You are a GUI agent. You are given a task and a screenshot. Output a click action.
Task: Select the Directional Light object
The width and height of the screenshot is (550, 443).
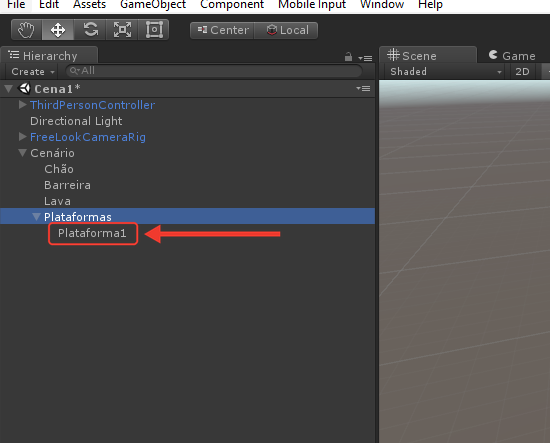tap(76, 121)
